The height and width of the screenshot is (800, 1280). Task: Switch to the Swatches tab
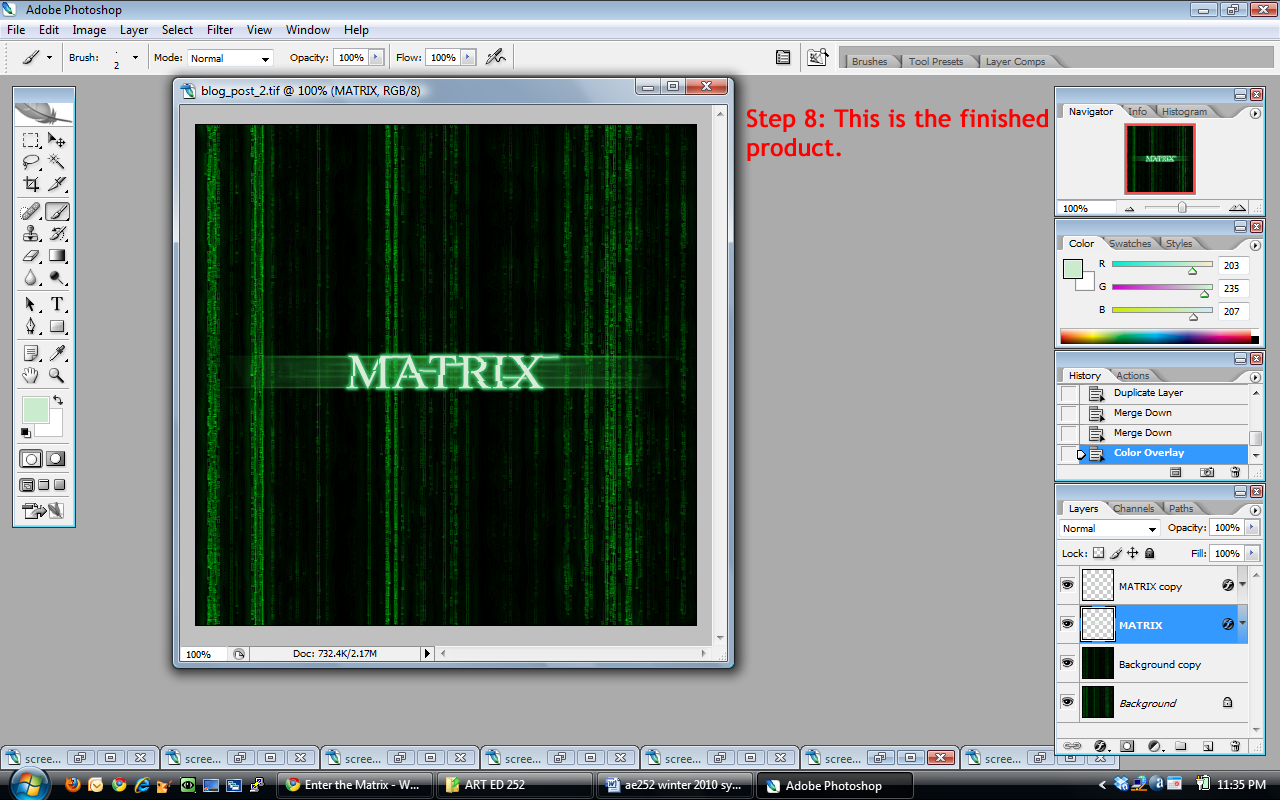tap(1130, 243)
